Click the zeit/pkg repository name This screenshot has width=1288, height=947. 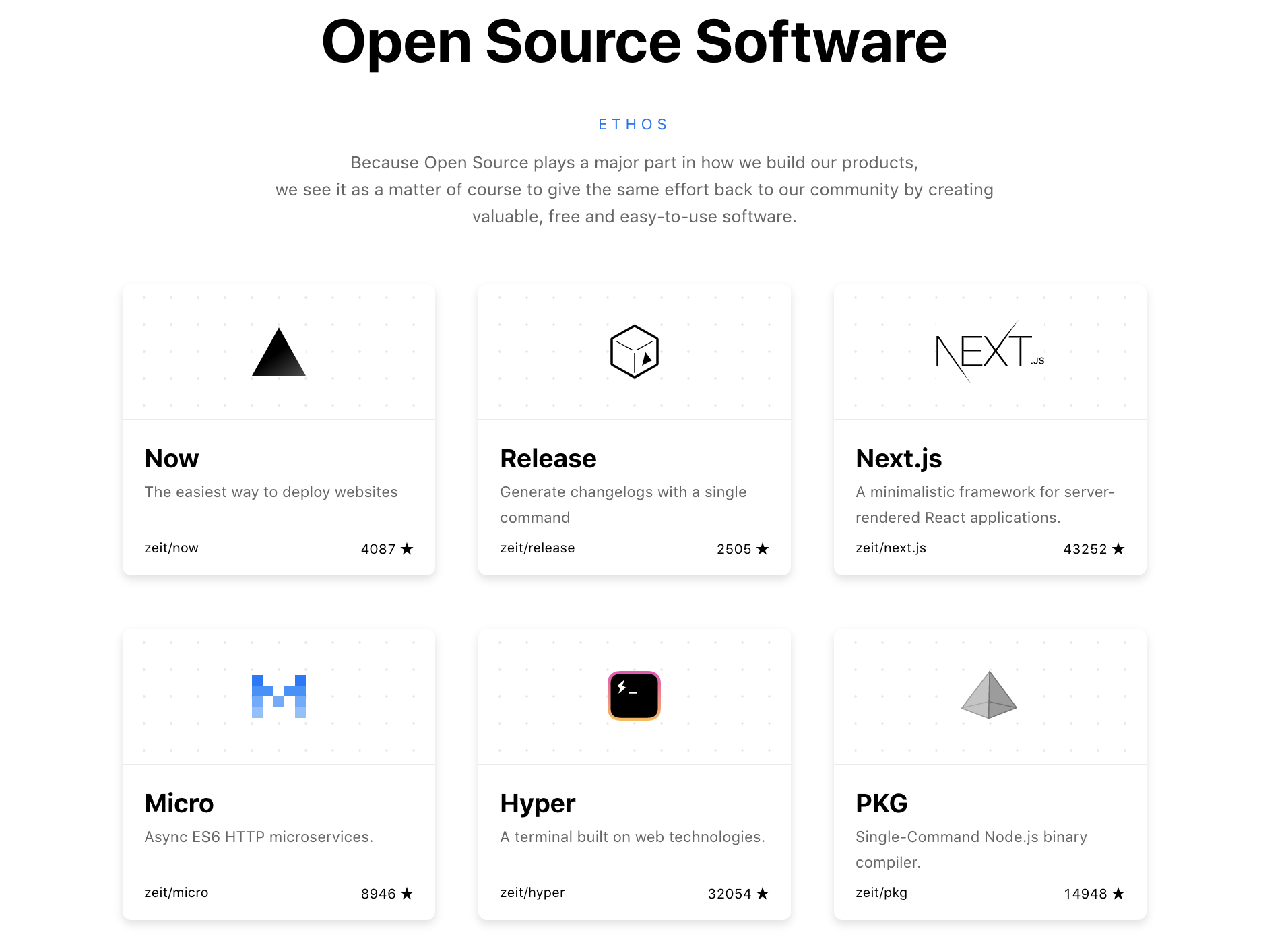pyautogui.click(x=881, y=893)
